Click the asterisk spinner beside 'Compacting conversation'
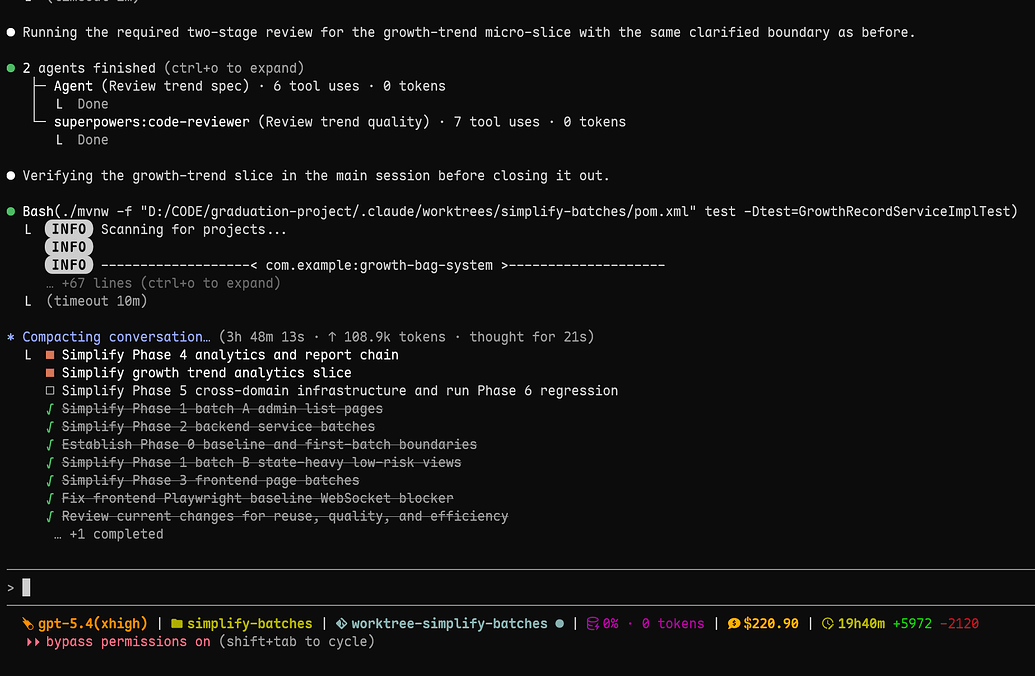The width and height of the screenshot is (1035, 676). click(11, 337)
